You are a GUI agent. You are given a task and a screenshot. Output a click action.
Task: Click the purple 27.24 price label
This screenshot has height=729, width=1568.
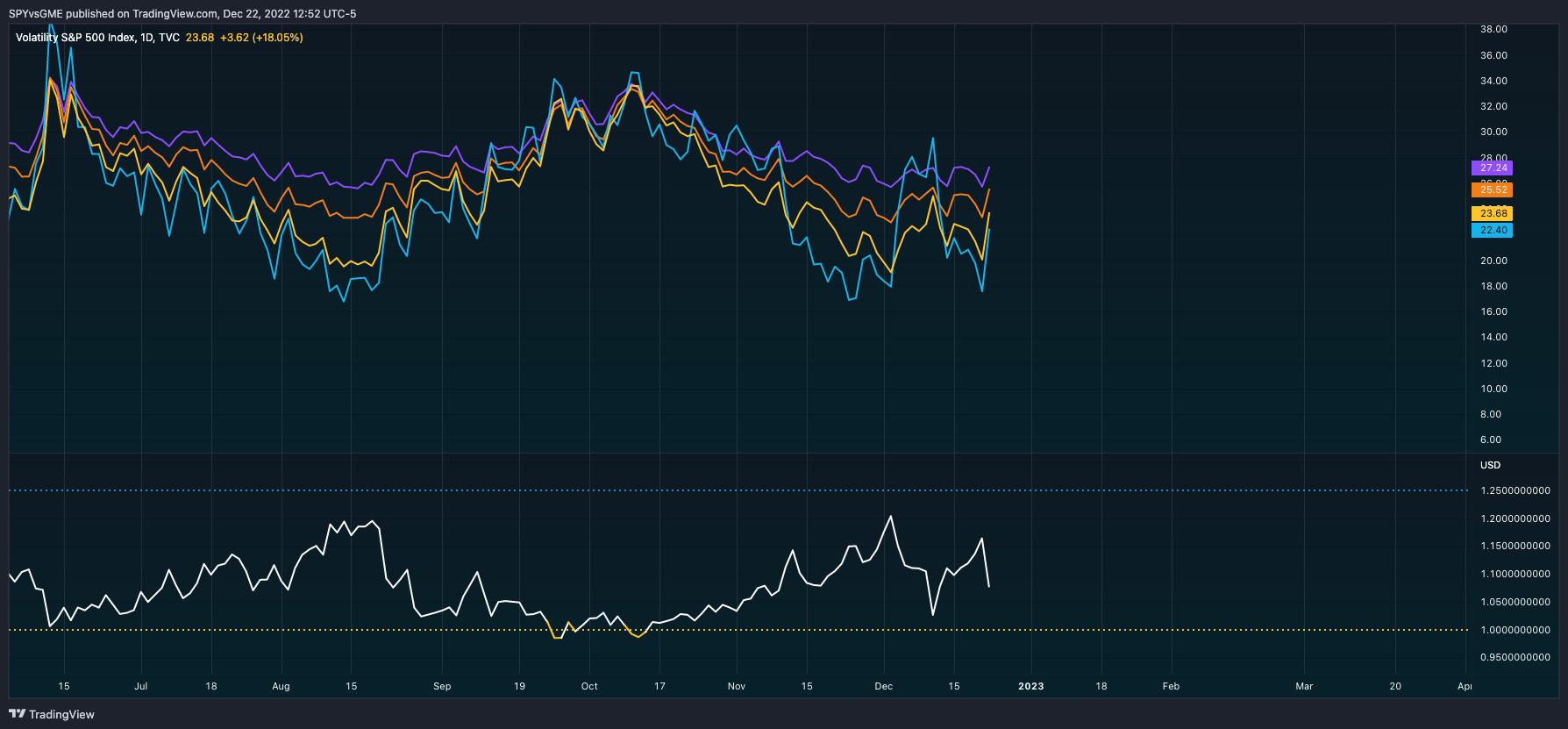point(1492,168)
